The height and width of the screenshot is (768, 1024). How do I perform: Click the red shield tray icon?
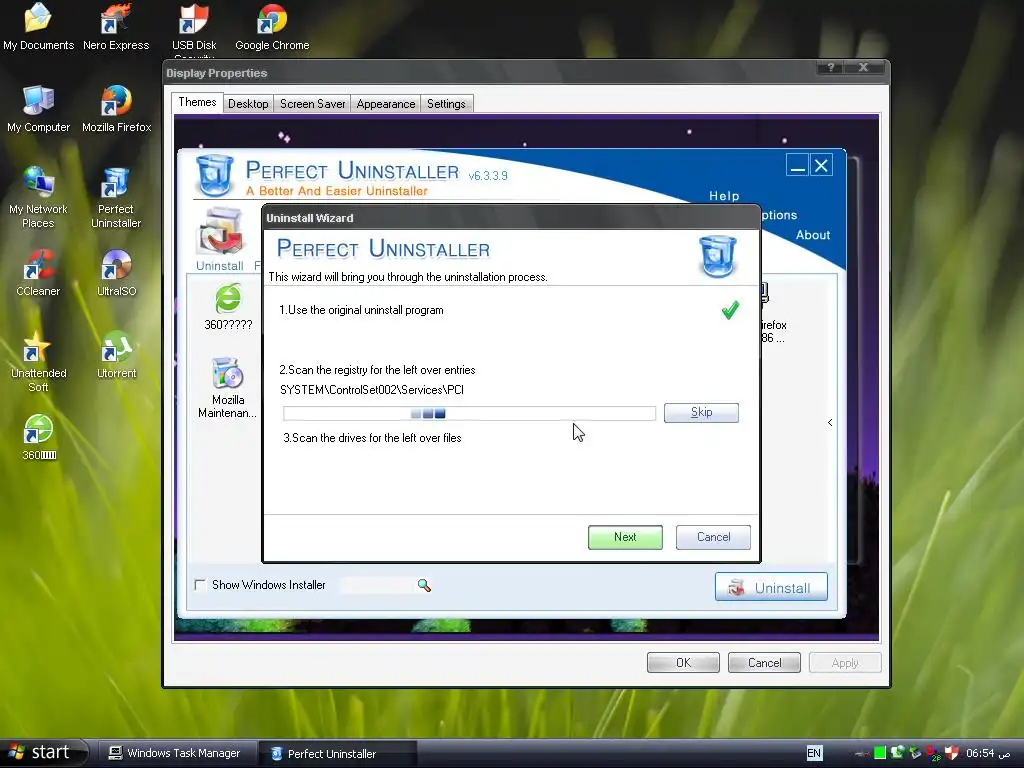point(952,753)
